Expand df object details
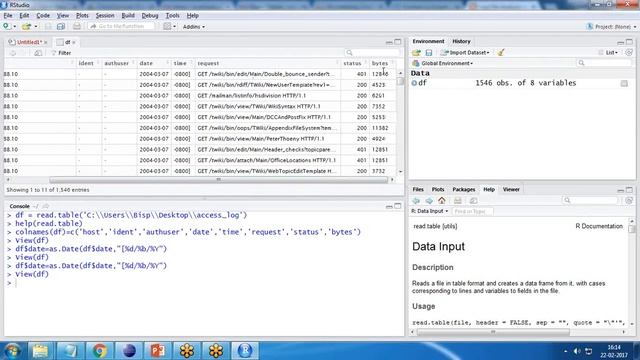640x360 pixels. click(x=414, y=83)
